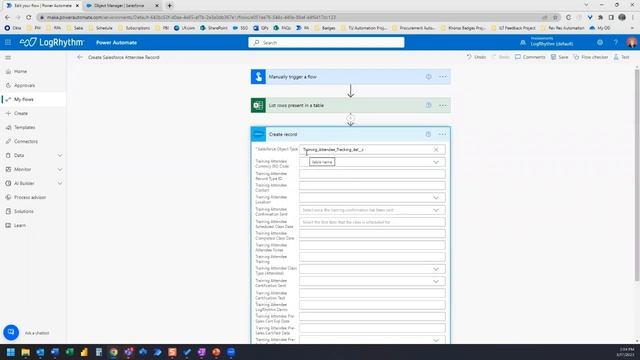
Task: Click the Excel List rows step icon
Action: pos(258,105)
